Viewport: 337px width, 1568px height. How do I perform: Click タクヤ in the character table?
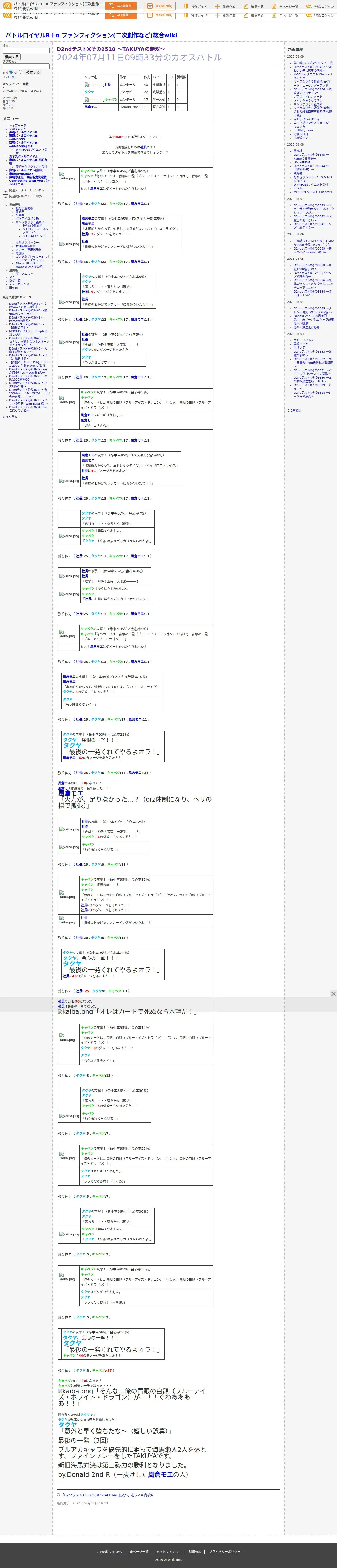pos(89,92)
